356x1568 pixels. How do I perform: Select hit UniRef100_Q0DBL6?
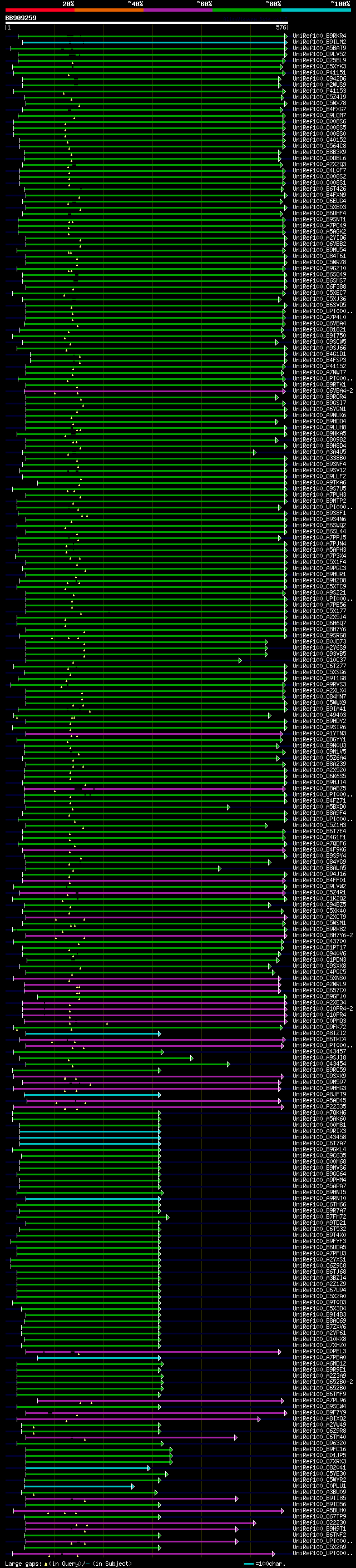pyautogui.click(x=319, y=159)
